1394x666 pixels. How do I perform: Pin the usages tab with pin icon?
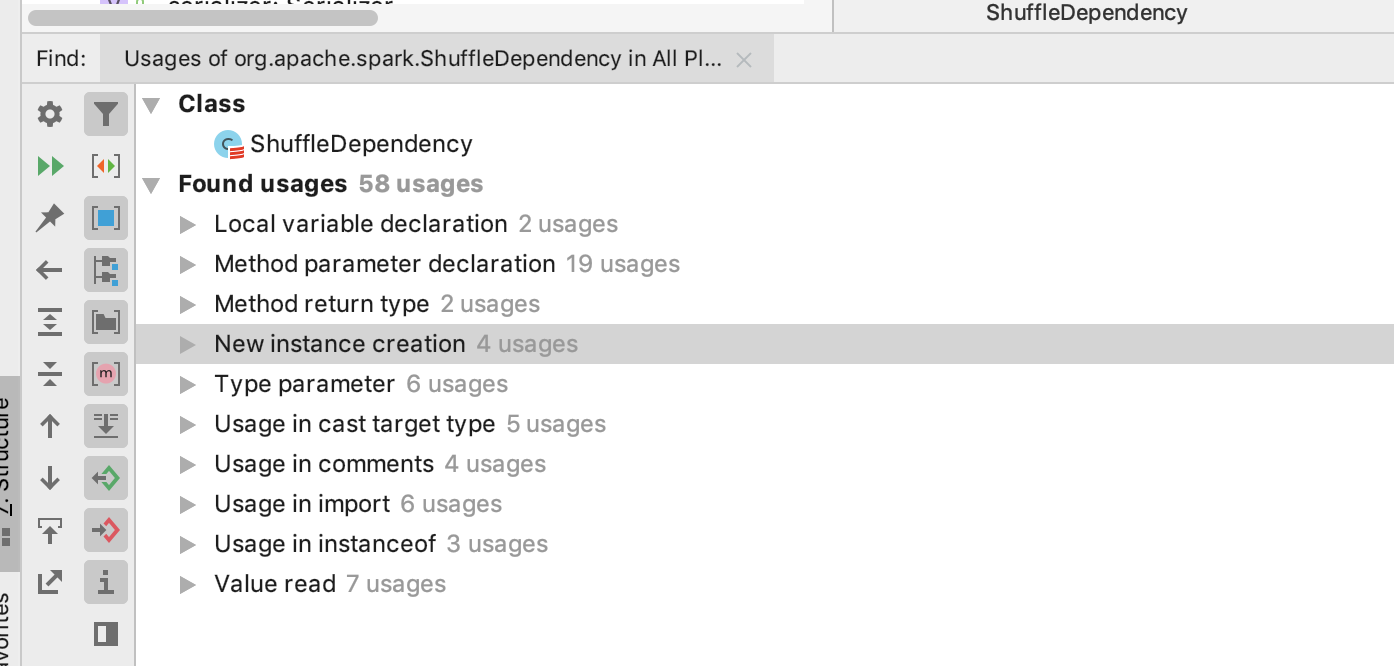point(50,218)
